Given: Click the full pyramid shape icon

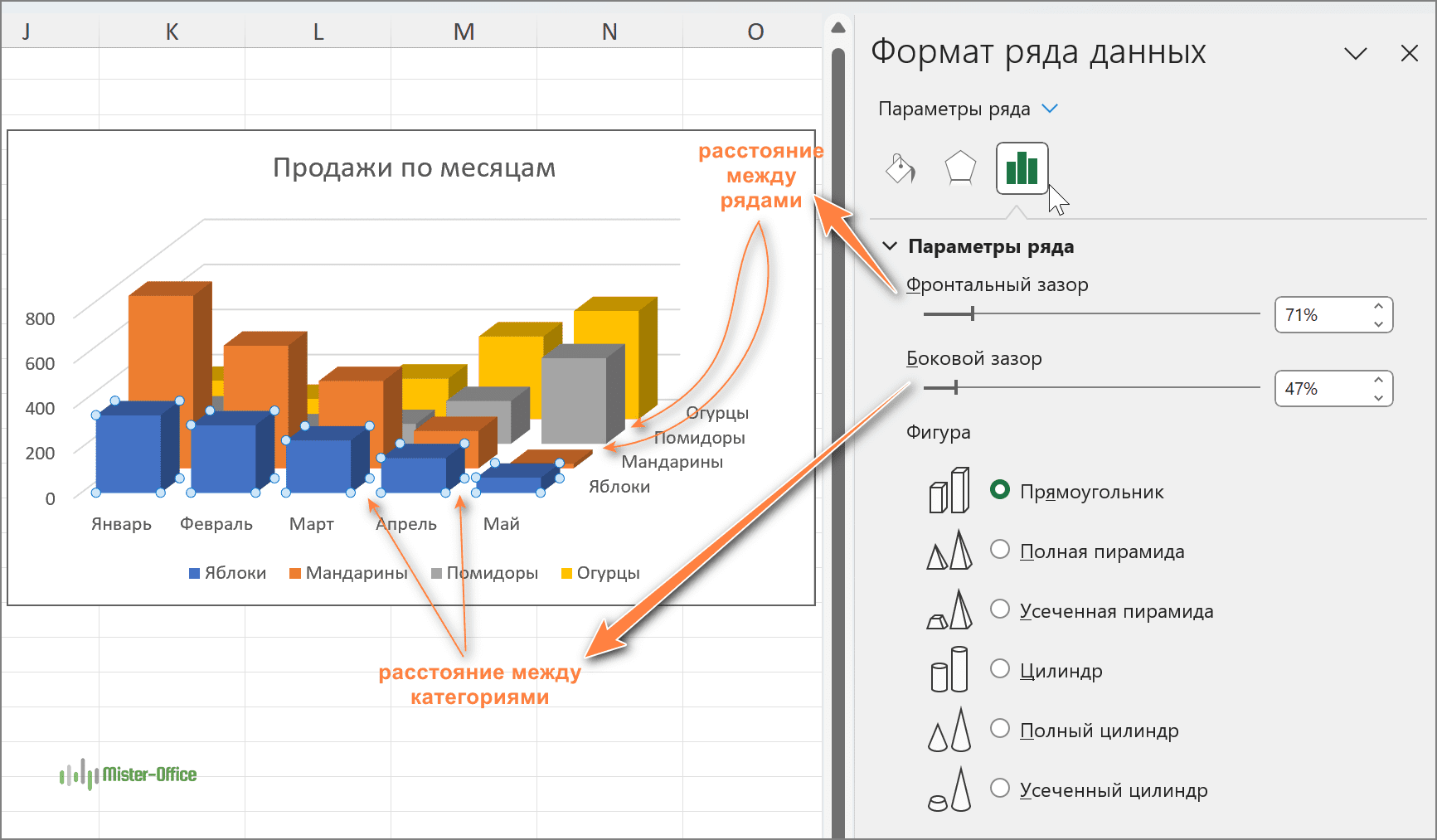Looking at the screenshot, I should [x=949, y=551].
